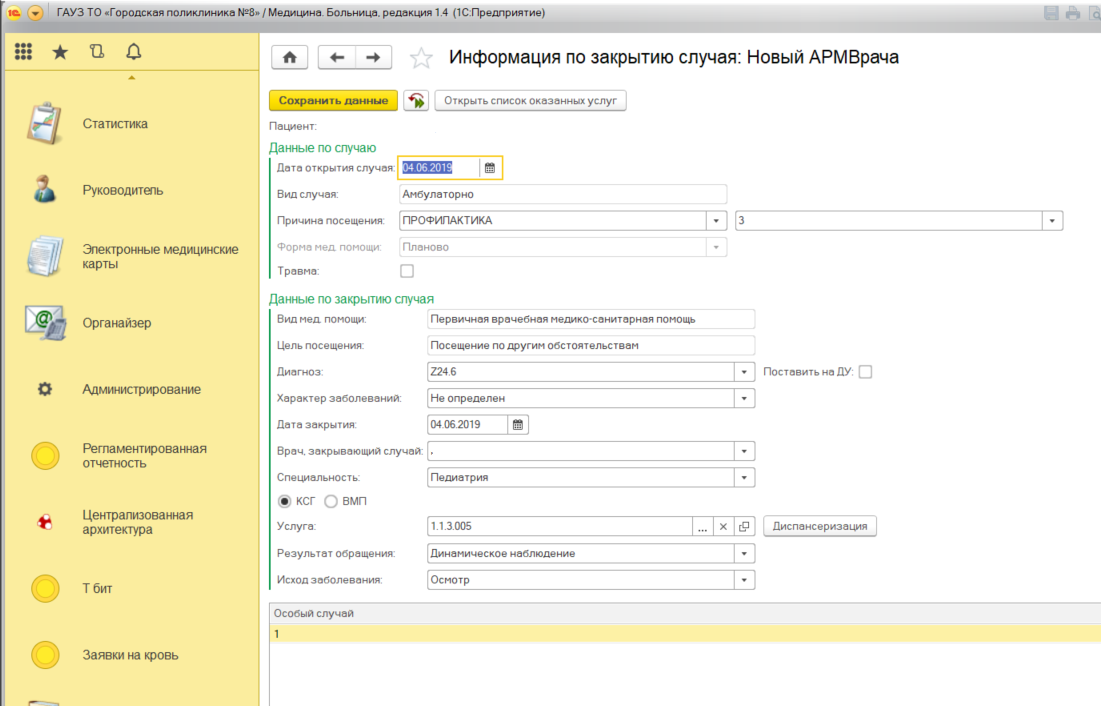Image resolution: width=1101 pixels, height=706 pixels.
Task: Expand the Причина посещения dropdown
Action: [716, 220]
